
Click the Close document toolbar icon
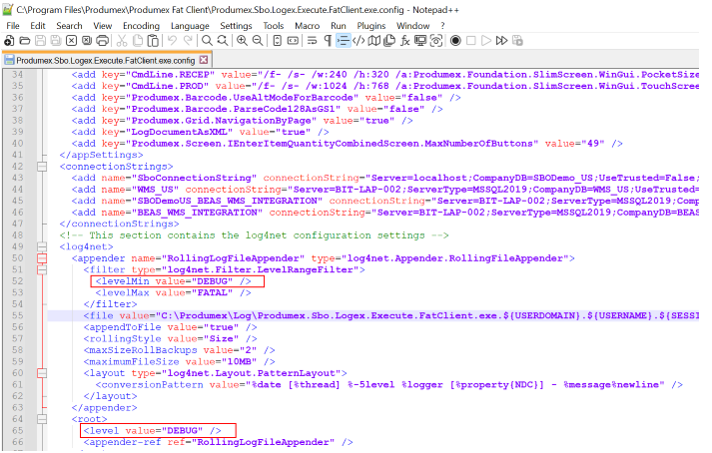71,41
